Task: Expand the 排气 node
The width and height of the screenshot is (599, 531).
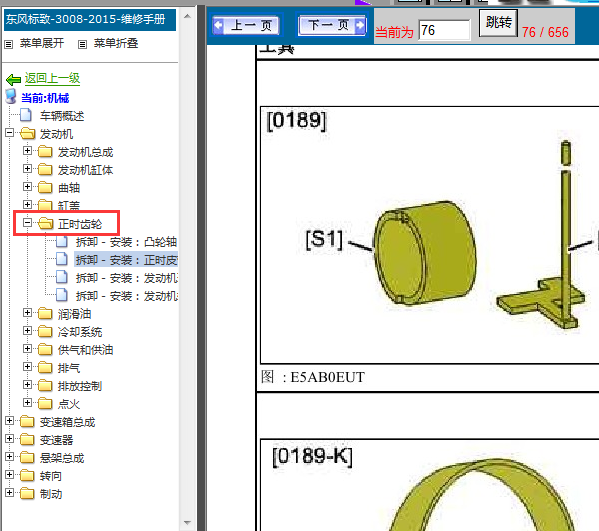Action: [27, 367]
